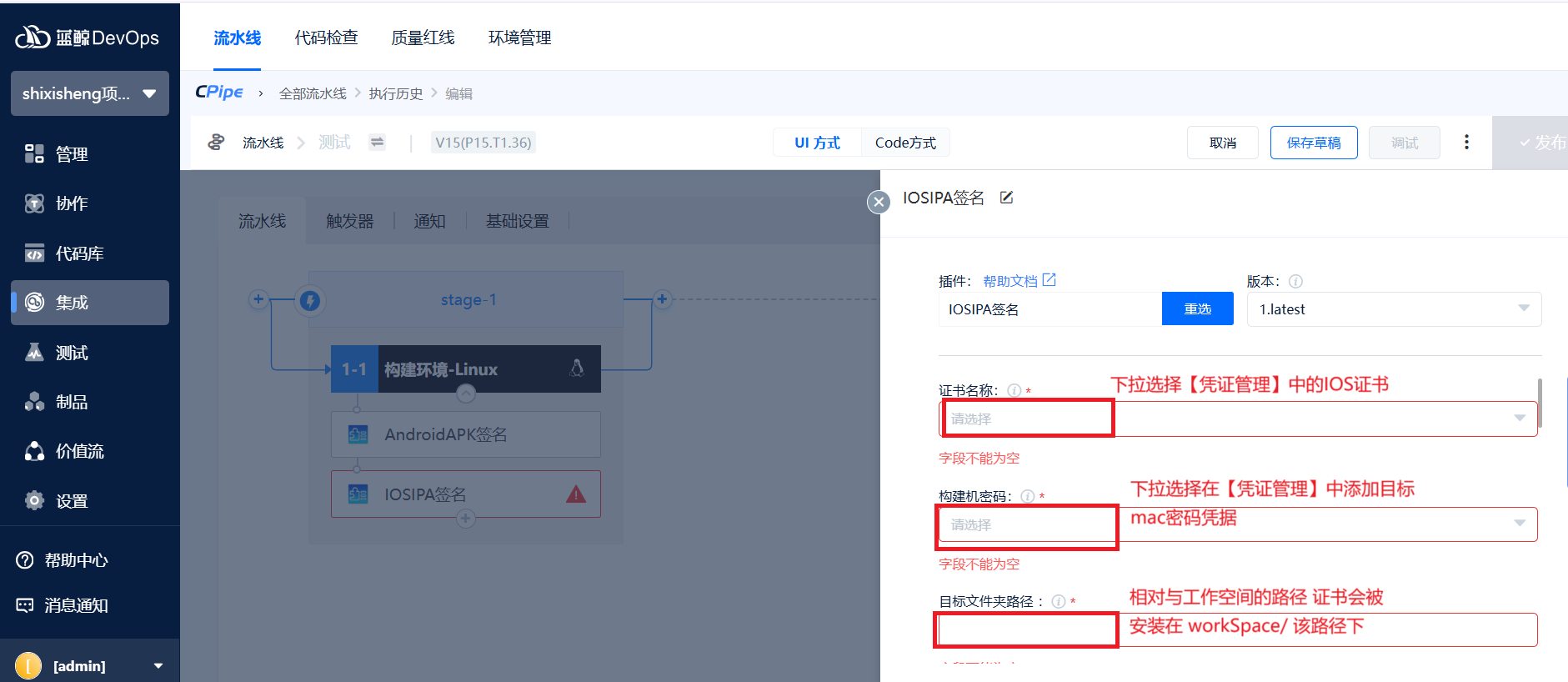
Task: Switch to the 触发器 tab
Action: click(349, 221)
